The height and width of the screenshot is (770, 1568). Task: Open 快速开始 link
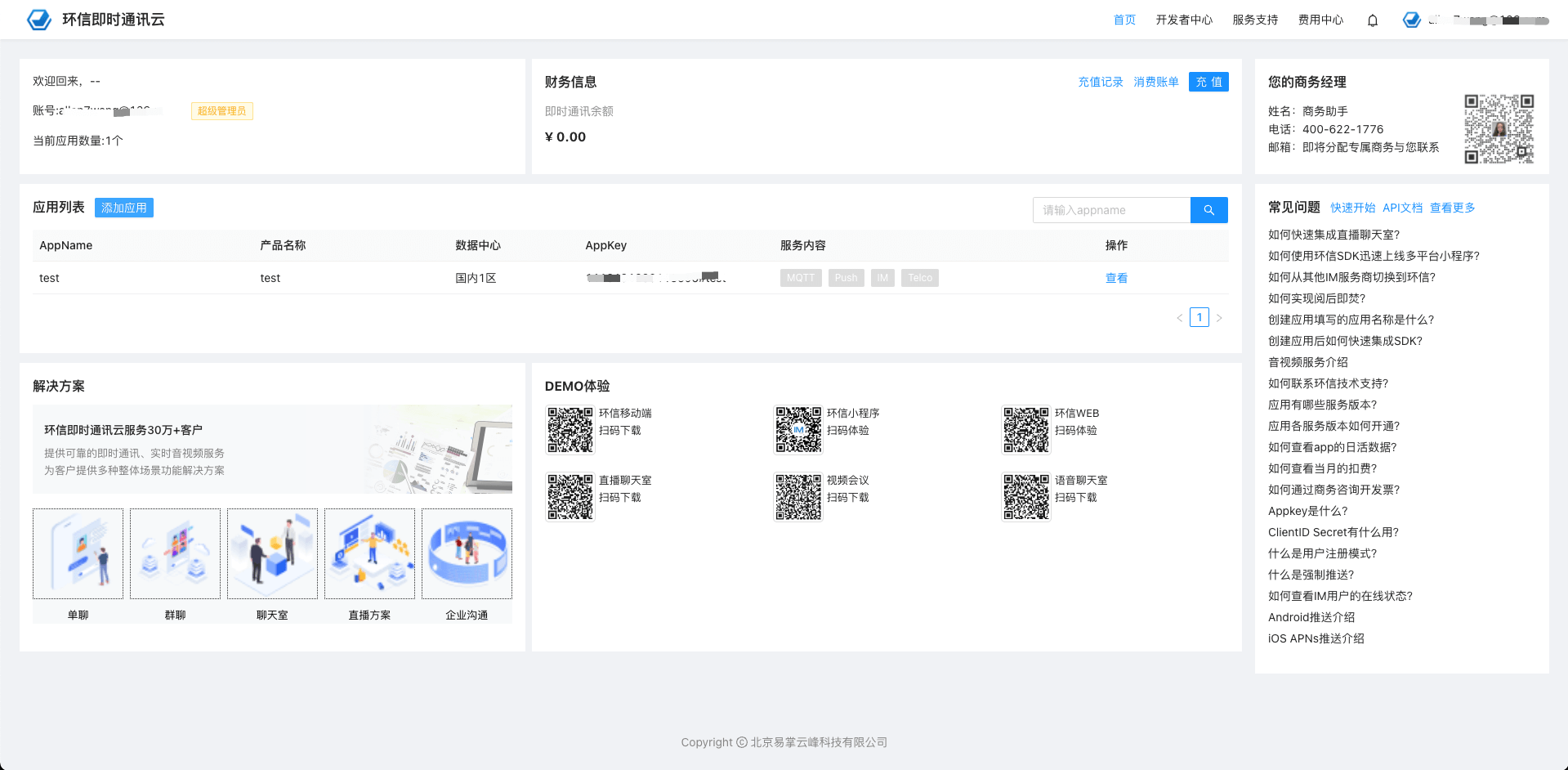coord(1353,208)
